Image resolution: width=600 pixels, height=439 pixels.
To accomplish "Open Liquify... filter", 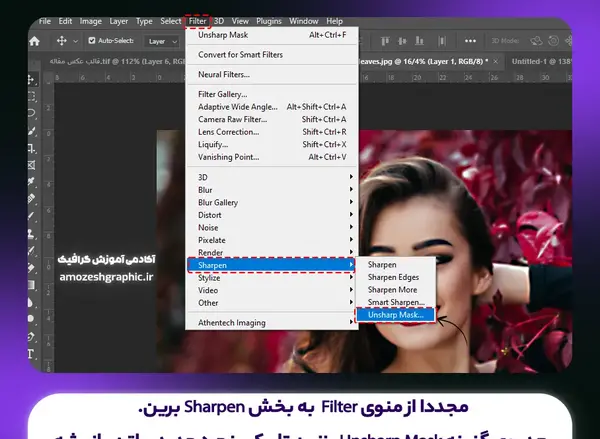I will [272, 145].
